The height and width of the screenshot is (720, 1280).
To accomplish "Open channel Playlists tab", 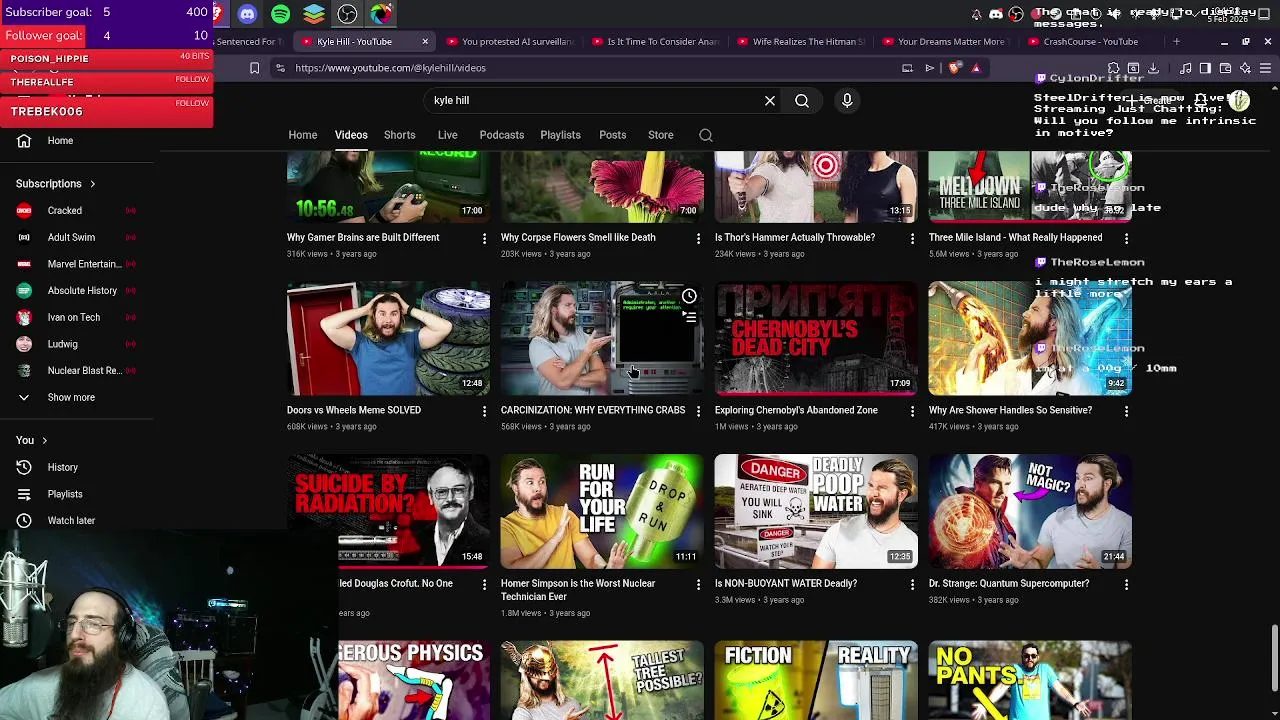I will coord(560,135).
